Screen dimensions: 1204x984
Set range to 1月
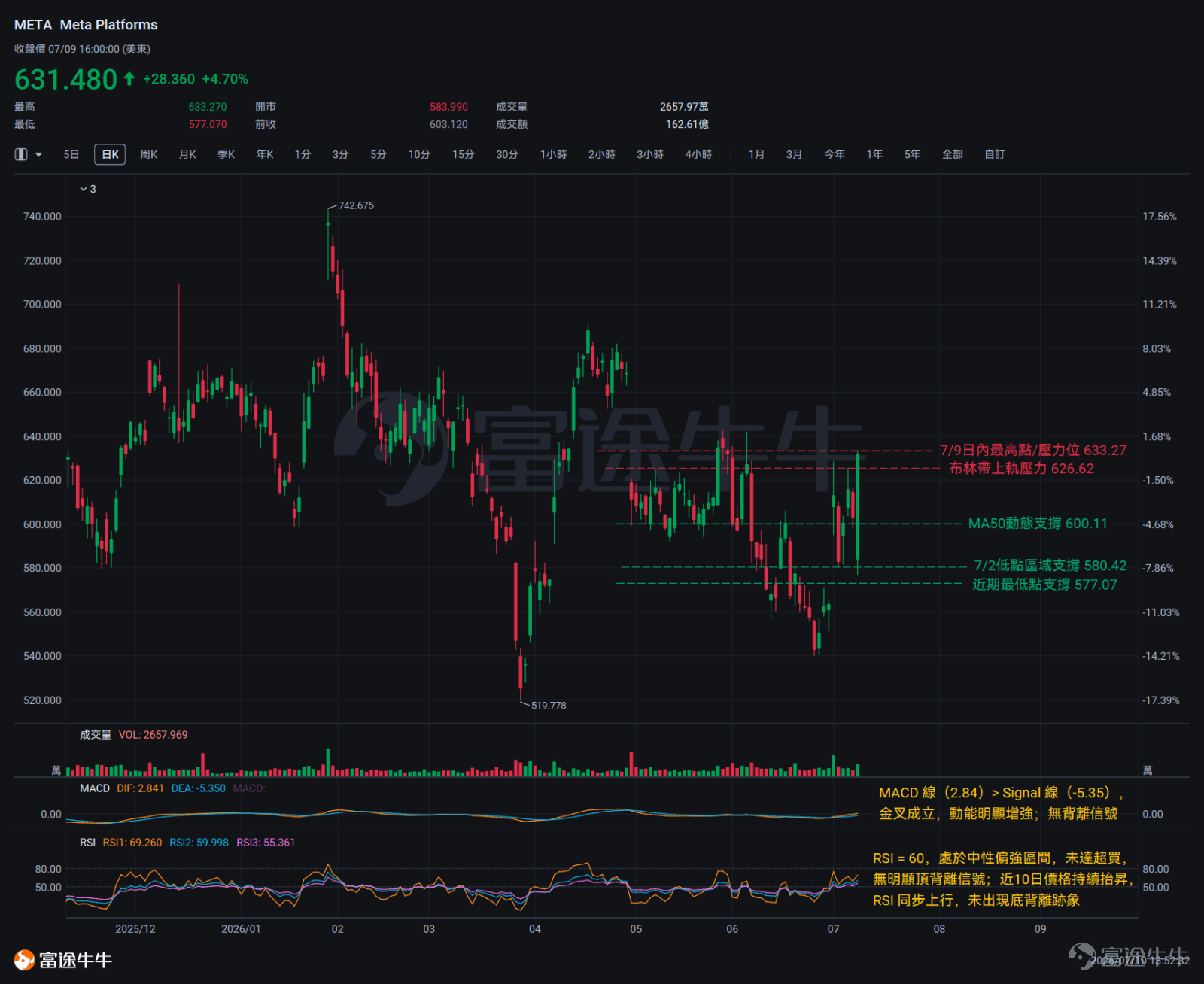[756, 154]
